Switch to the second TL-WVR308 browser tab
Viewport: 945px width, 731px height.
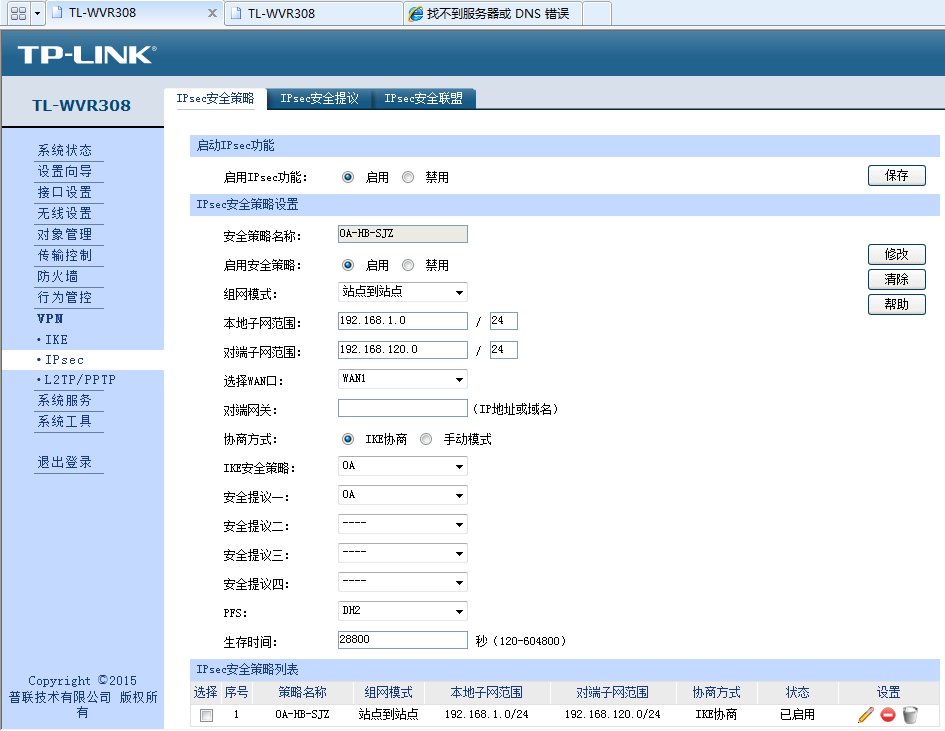313,13
